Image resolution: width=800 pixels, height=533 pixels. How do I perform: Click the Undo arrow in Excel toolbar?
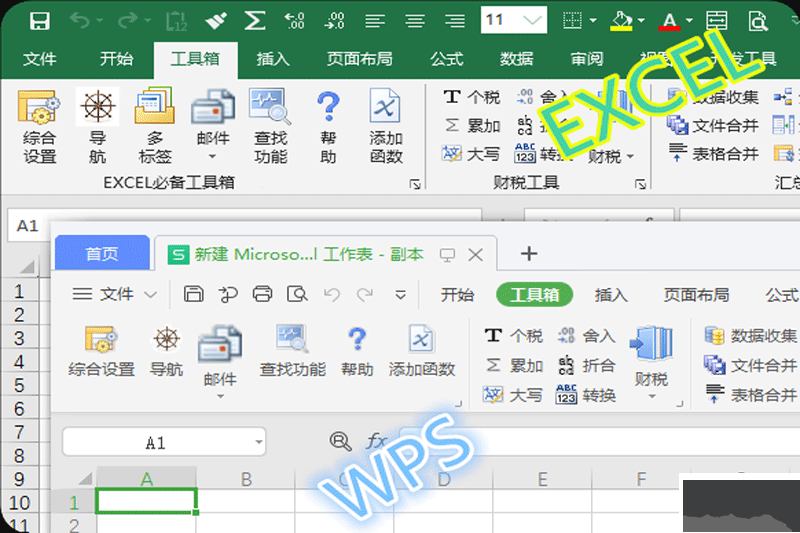[x=80, y=20]
